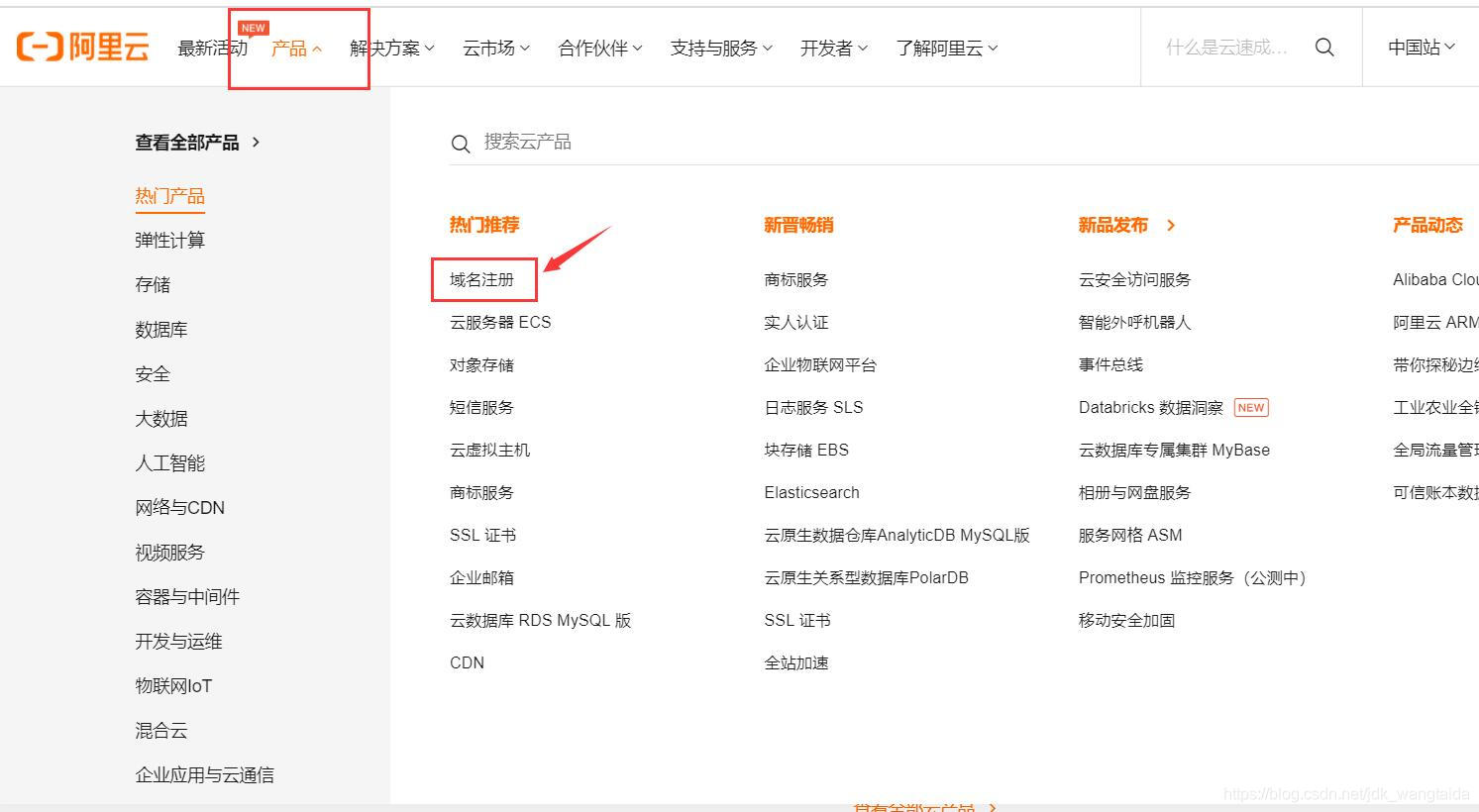Open 域名注册 product link
Viewport: 1479px width, 812px height.
(x=481, y=279)
